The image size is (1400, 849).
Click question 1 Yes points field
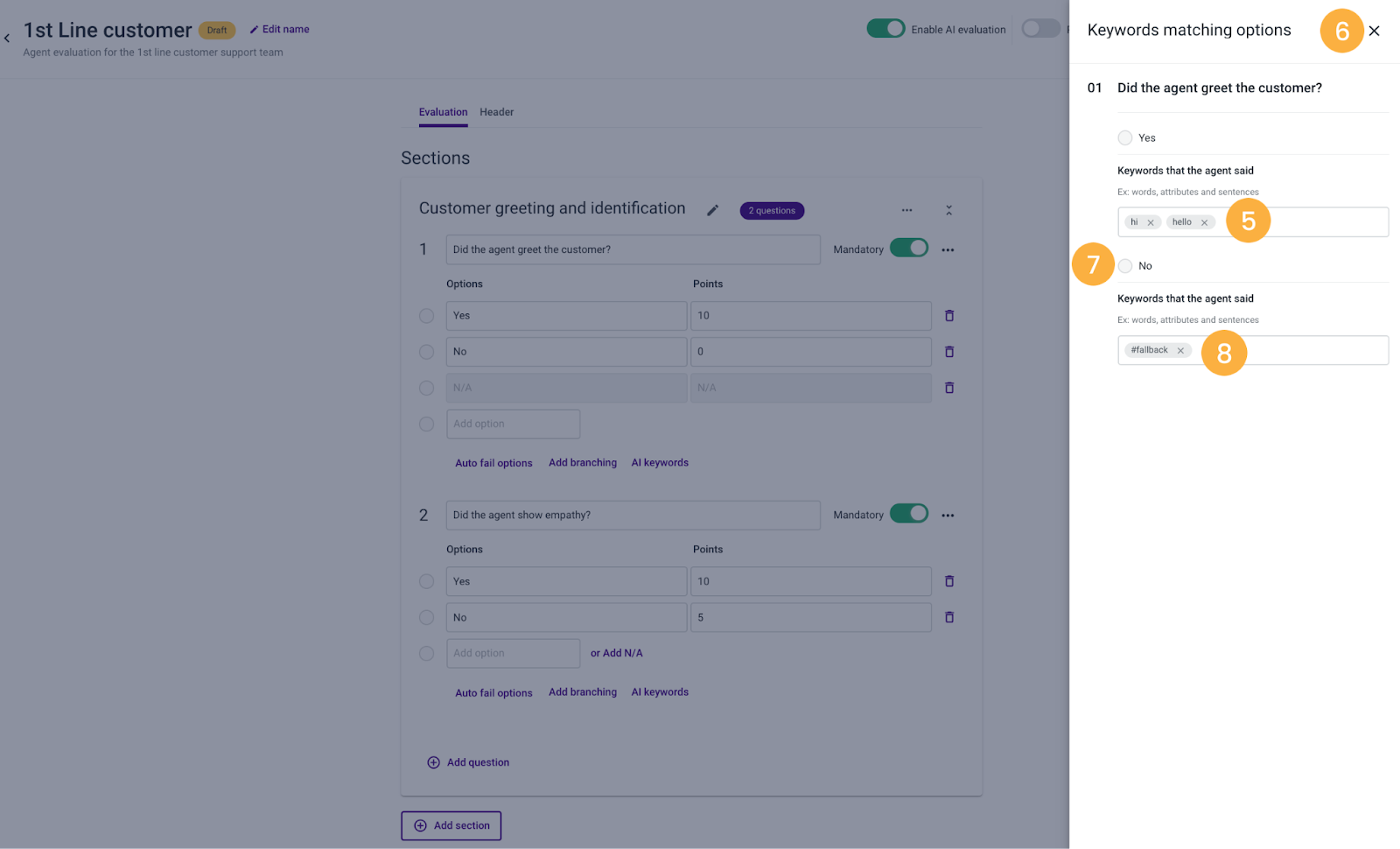[x=811, y=316]
